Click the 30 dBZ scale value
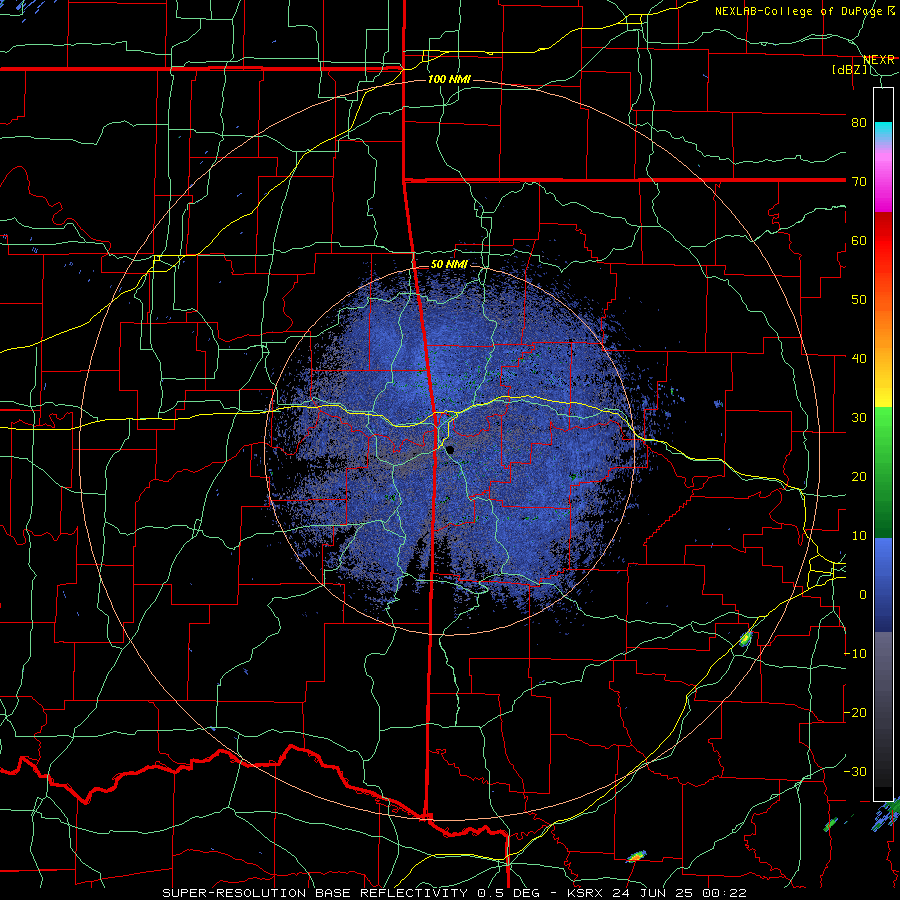 click(x=859, y=418)
